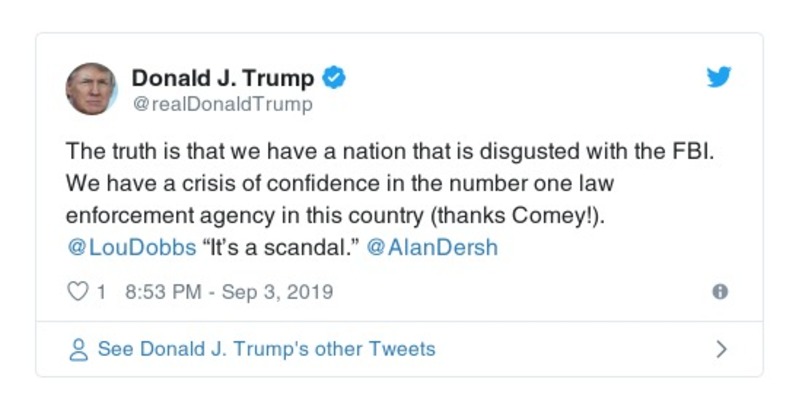Click the quoted text "It's a scandal."

[x=282, y=248]
